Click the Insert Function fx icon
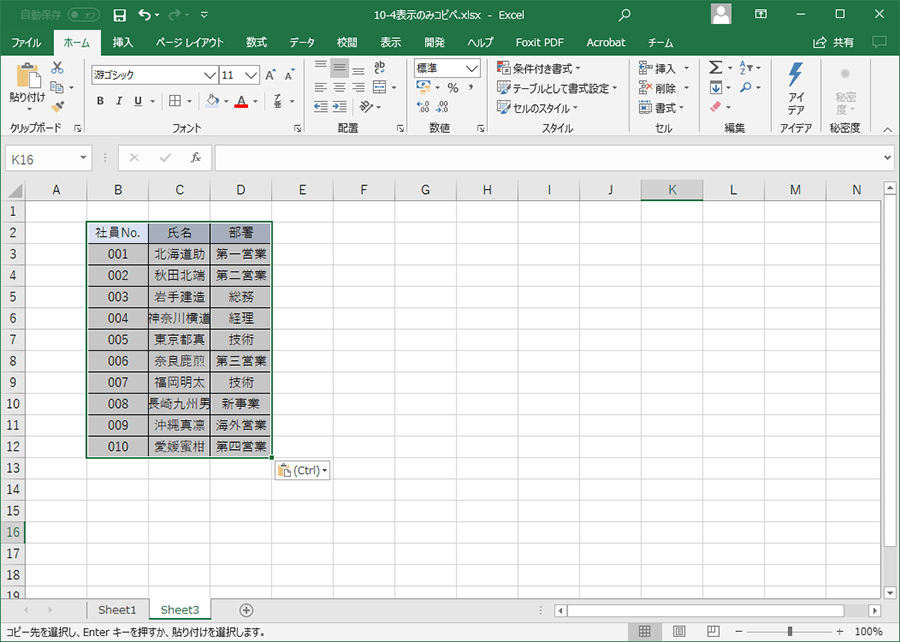Screen dimensions: 900x642 (x=196, y=157)
